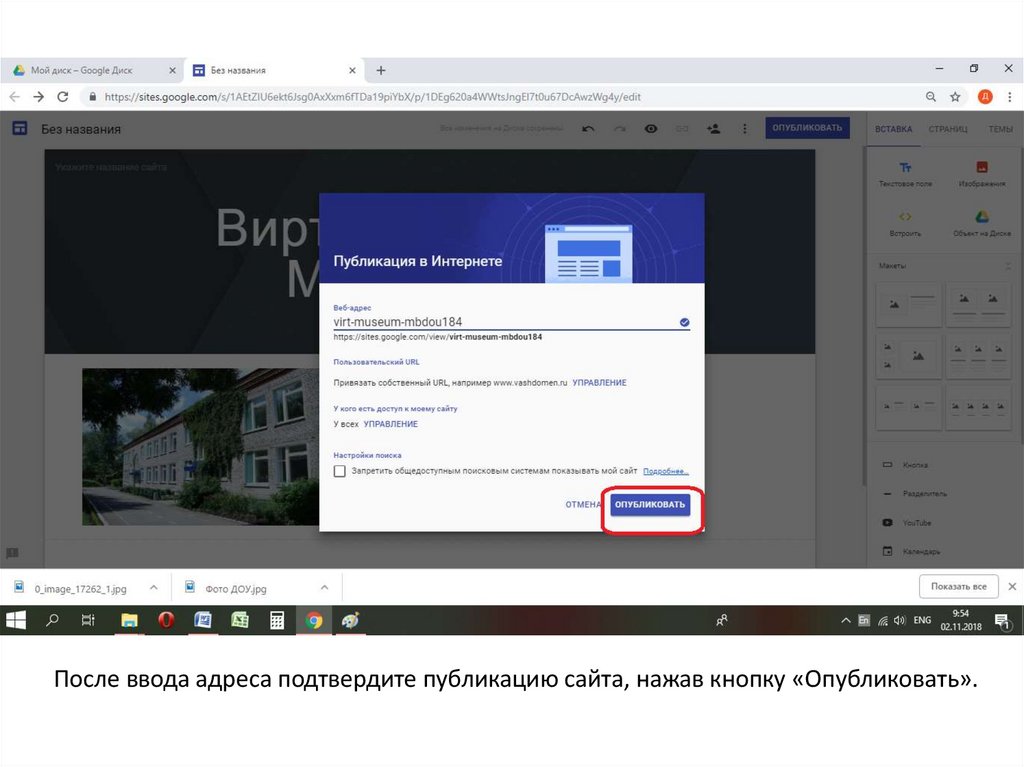Open the Chrome three-dot menu
1024x767 pixels.
(1010, 97)
